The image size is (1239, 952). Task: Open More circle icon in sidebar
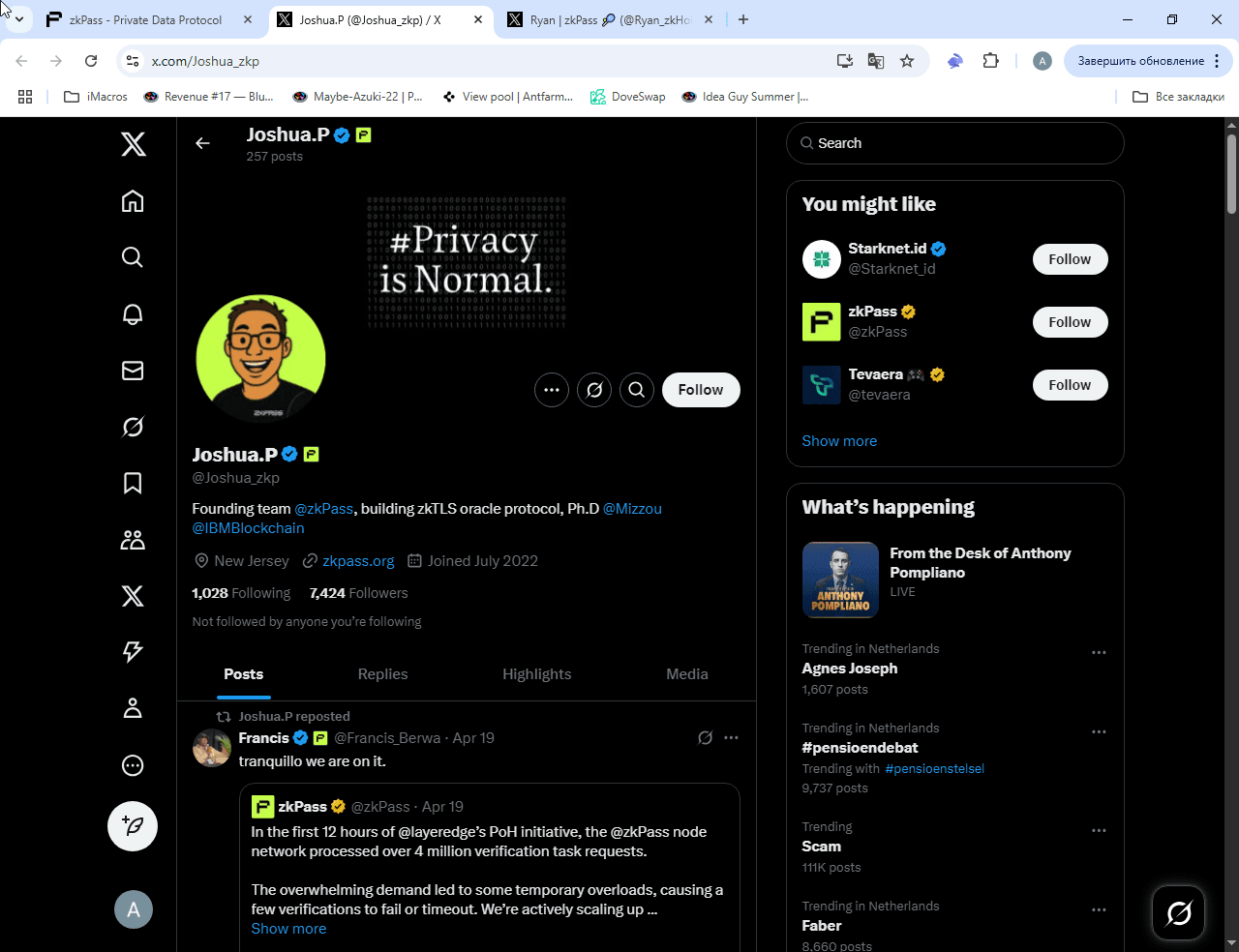point(133,765)
